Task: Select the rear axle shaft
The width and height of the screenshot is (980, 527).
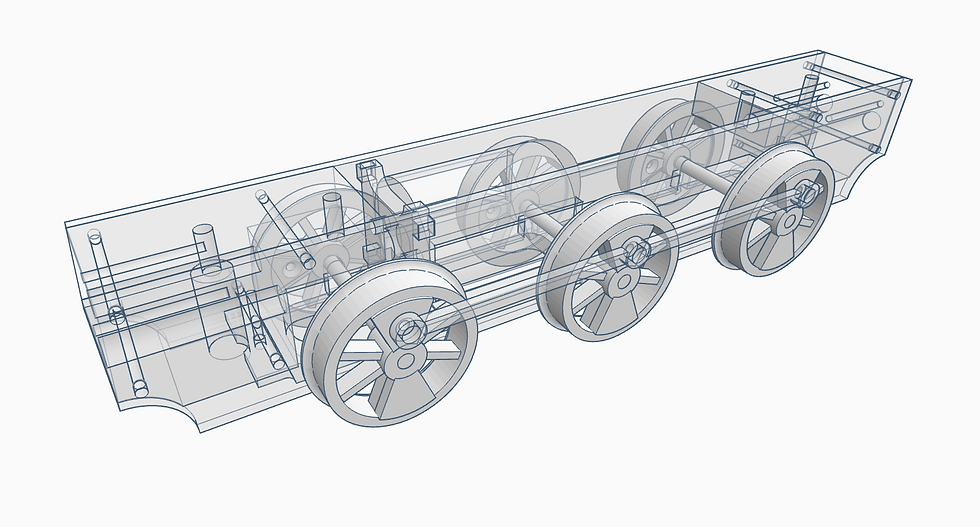Action: (704, 176)
